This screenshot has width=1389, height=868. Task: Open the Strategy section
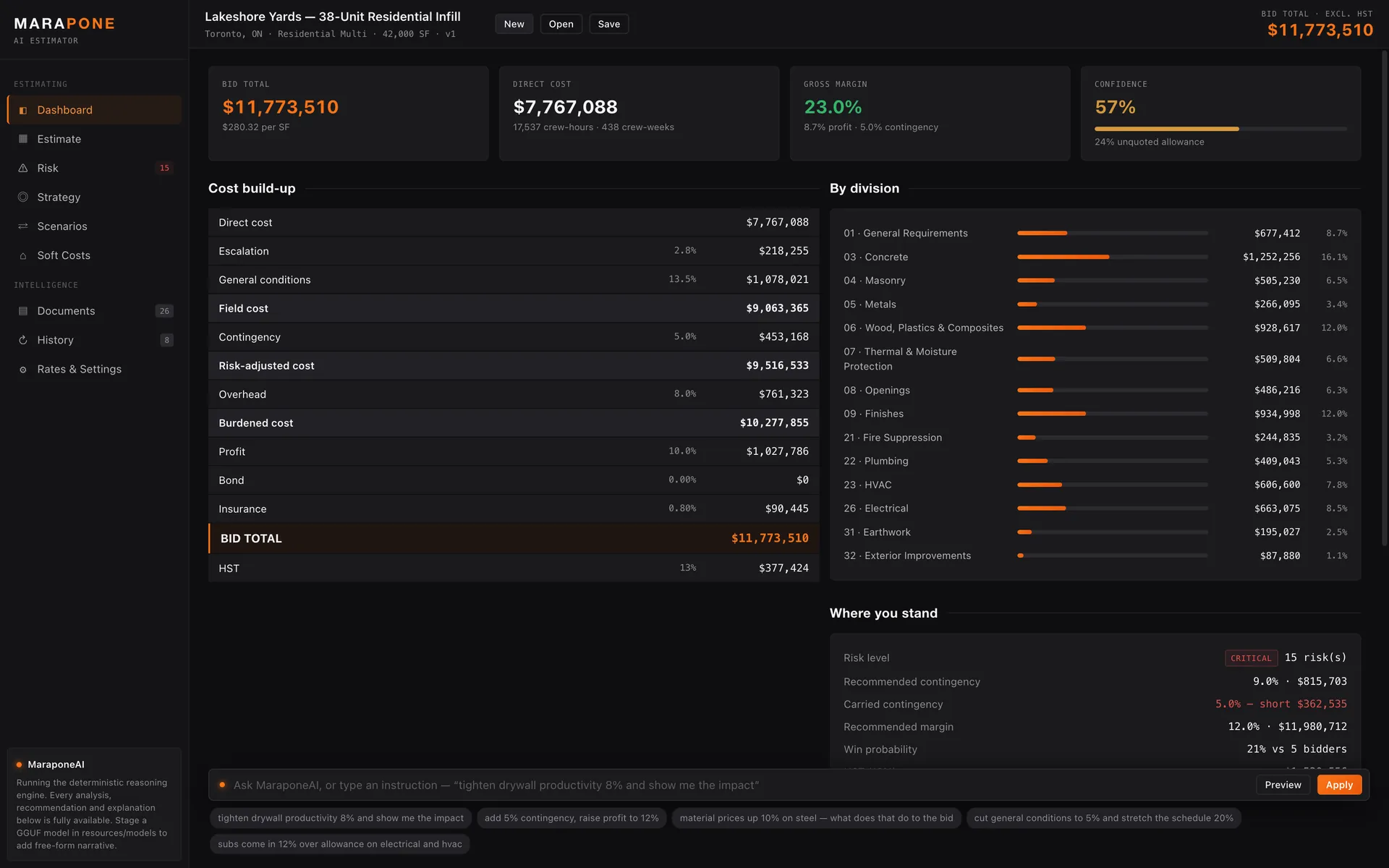94,197
